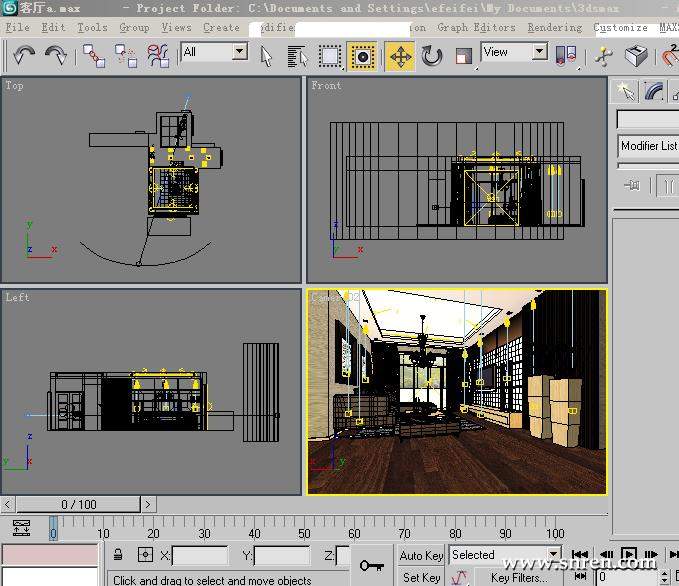Click the 0 / 100 time slider
679x586 pixels.
79,505
